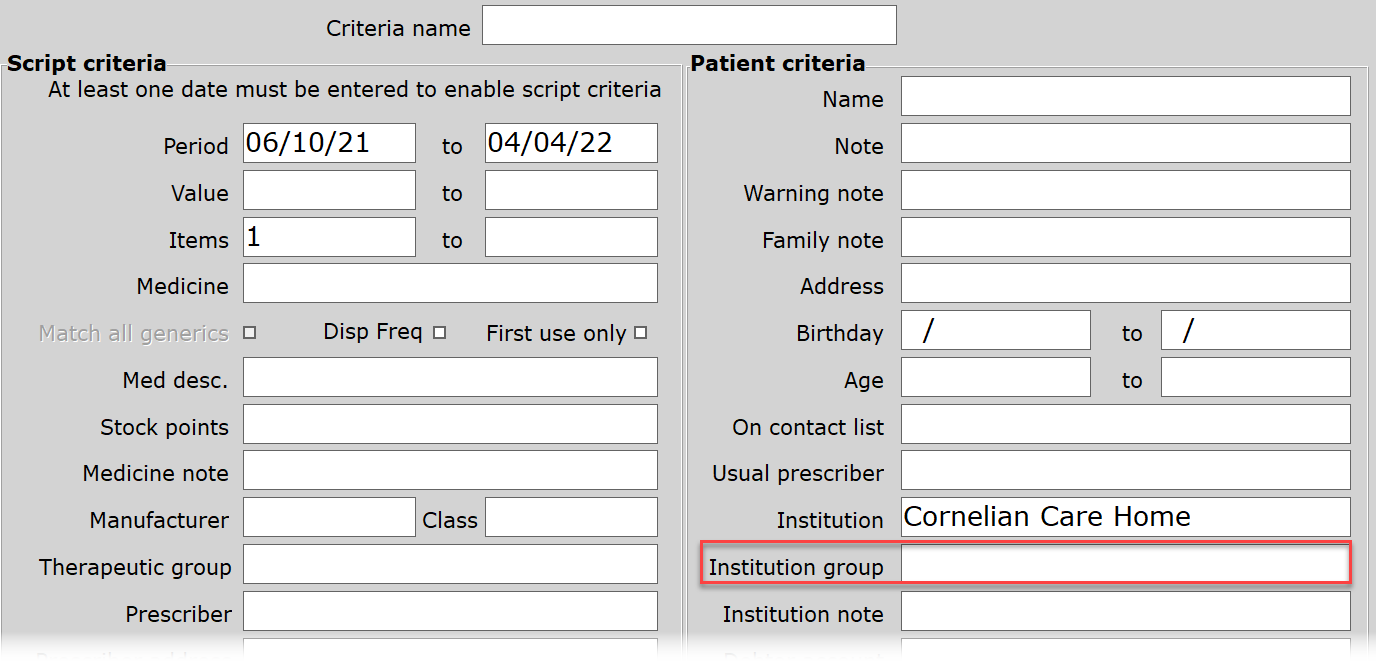Focus the Medicine input field
Screen dimensions: 1376x662
click(450, 283)
